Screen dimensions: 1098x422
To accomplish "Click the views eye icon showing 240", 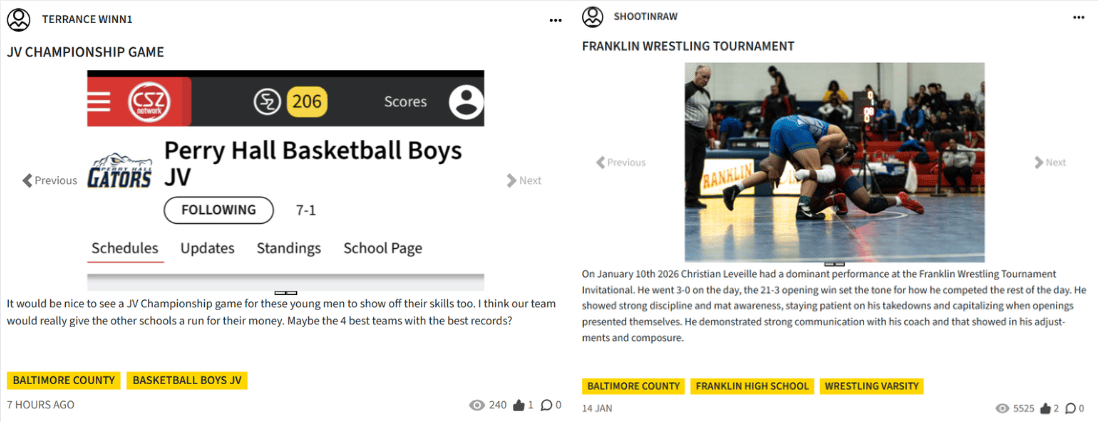I will tap(476, 406).
